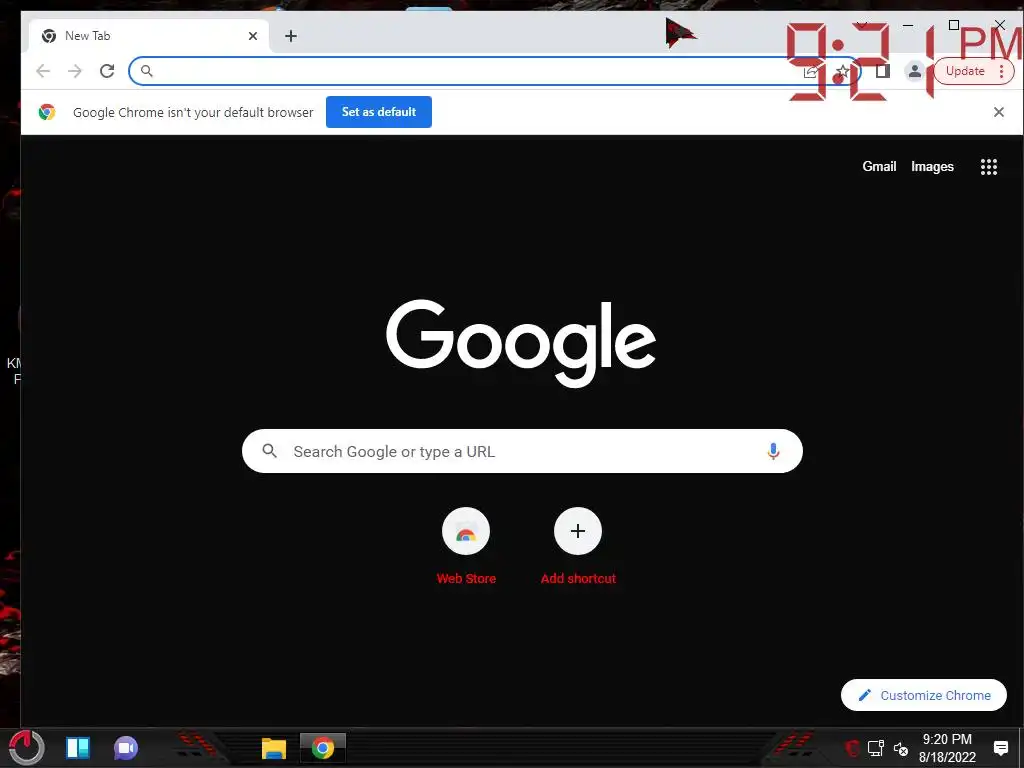Click the Add shortcut tile
Viewport: 1024px width, 768px height.
click(578, 546)
